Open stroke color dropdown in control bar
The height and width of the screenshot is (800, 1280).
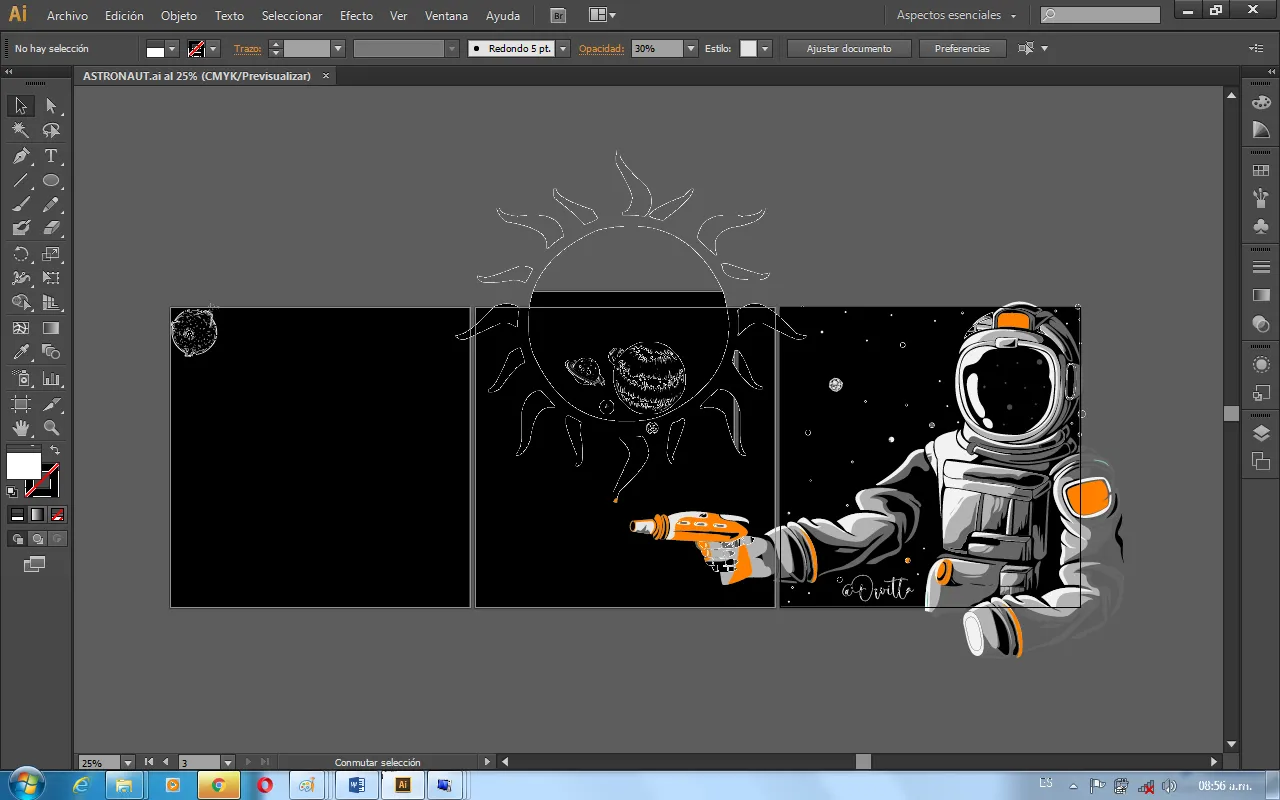(213, 48)
